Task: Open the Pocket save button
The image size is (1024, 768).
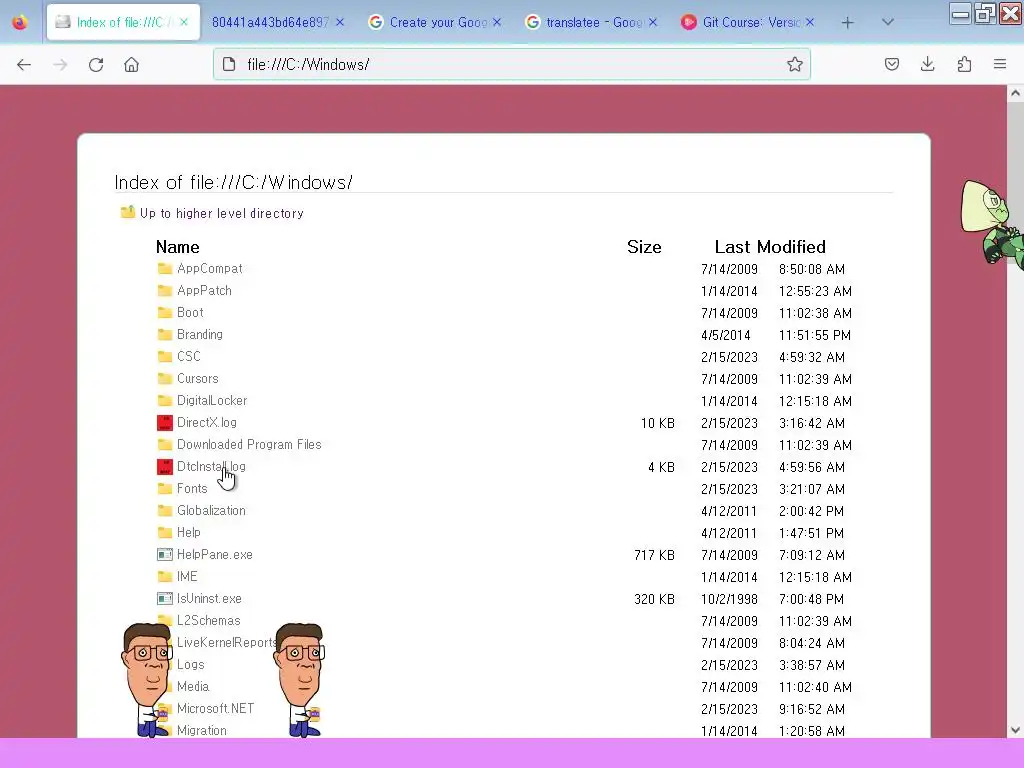Action: (891, 64)
